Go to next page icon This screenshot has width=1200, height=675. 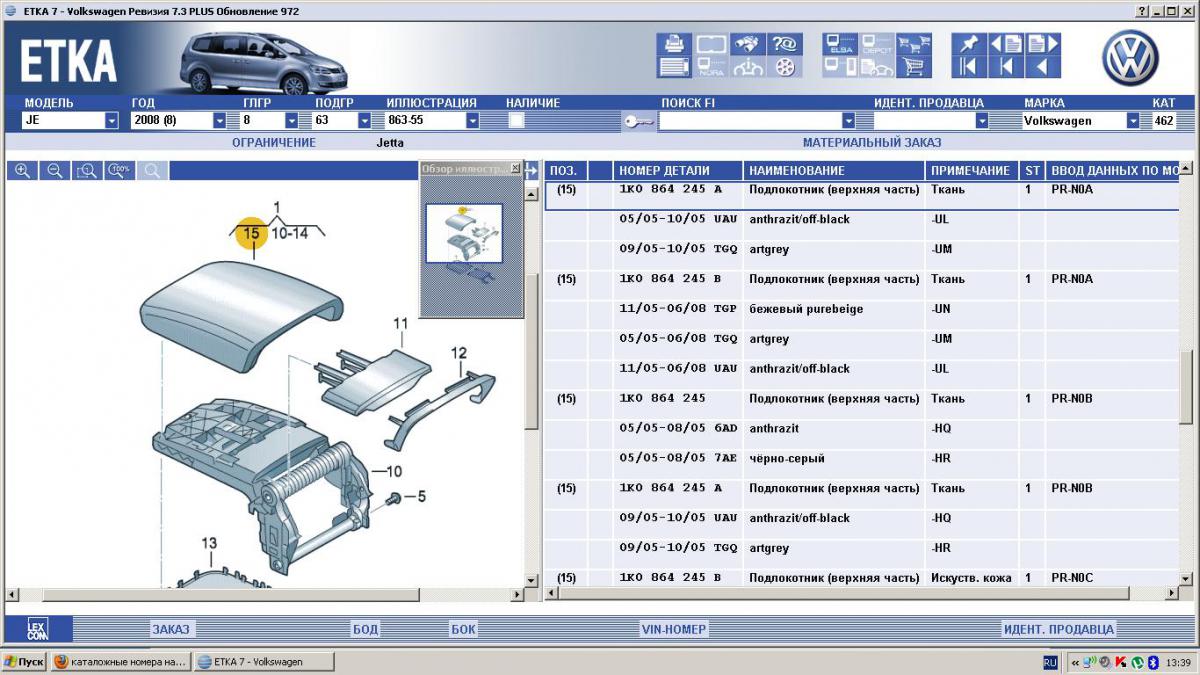tap(1042, 44)
